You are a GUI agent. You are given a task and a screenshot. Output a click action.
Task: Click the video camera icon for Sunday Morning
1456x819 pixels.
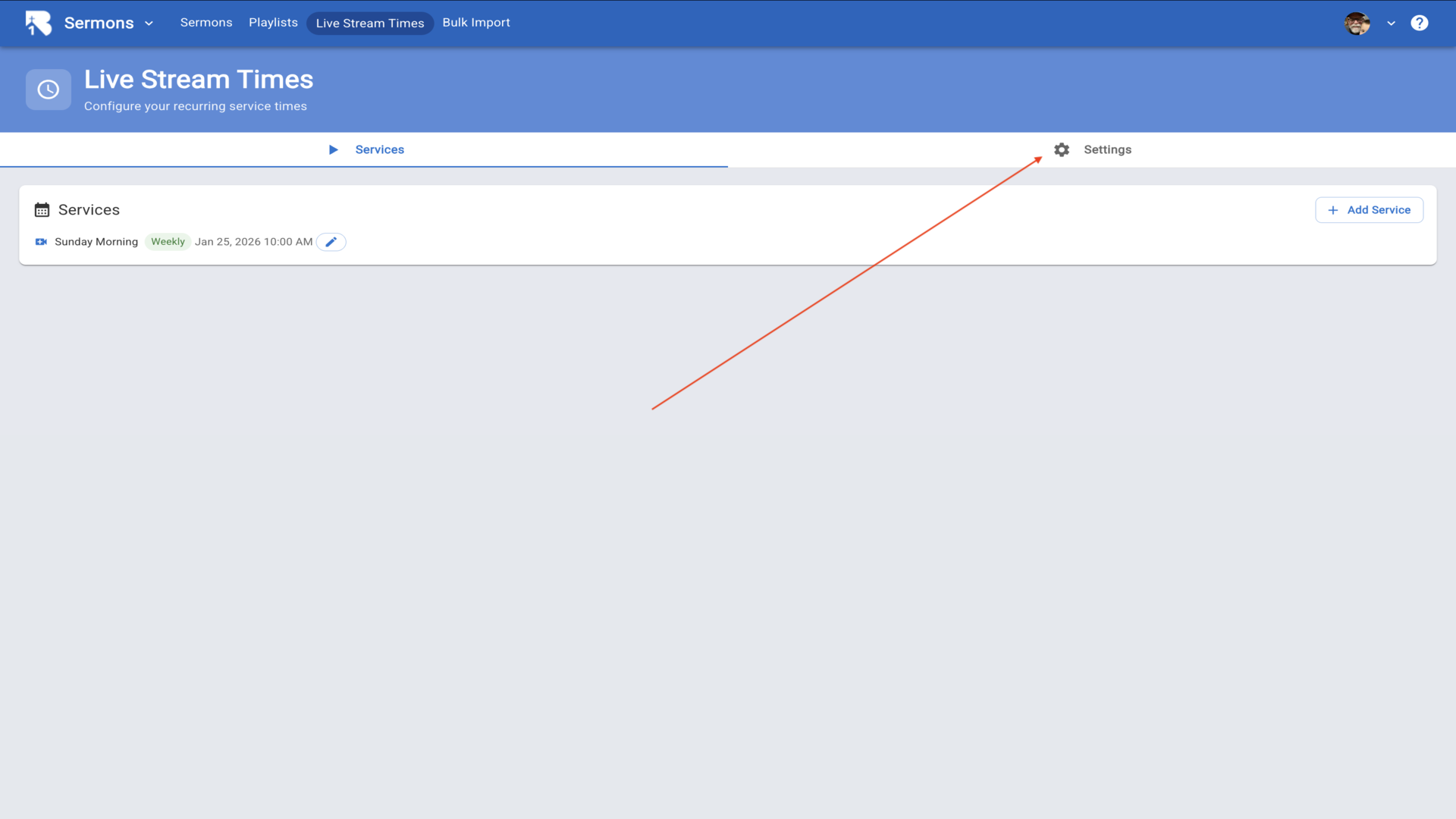(x=41, y=242)
